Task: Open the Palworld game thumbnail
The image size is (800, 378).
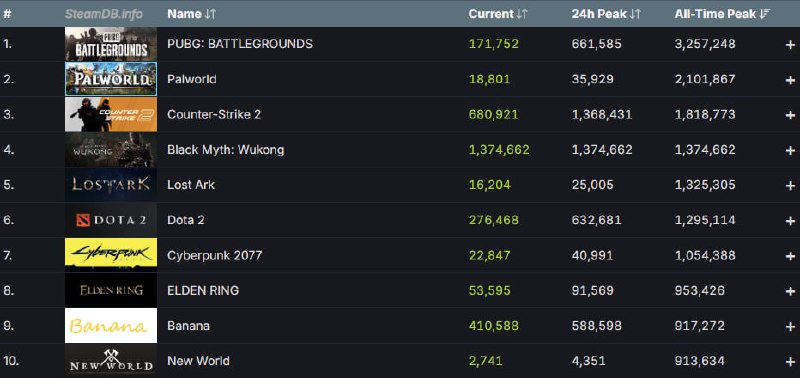Action: click(x=111, y=79)
